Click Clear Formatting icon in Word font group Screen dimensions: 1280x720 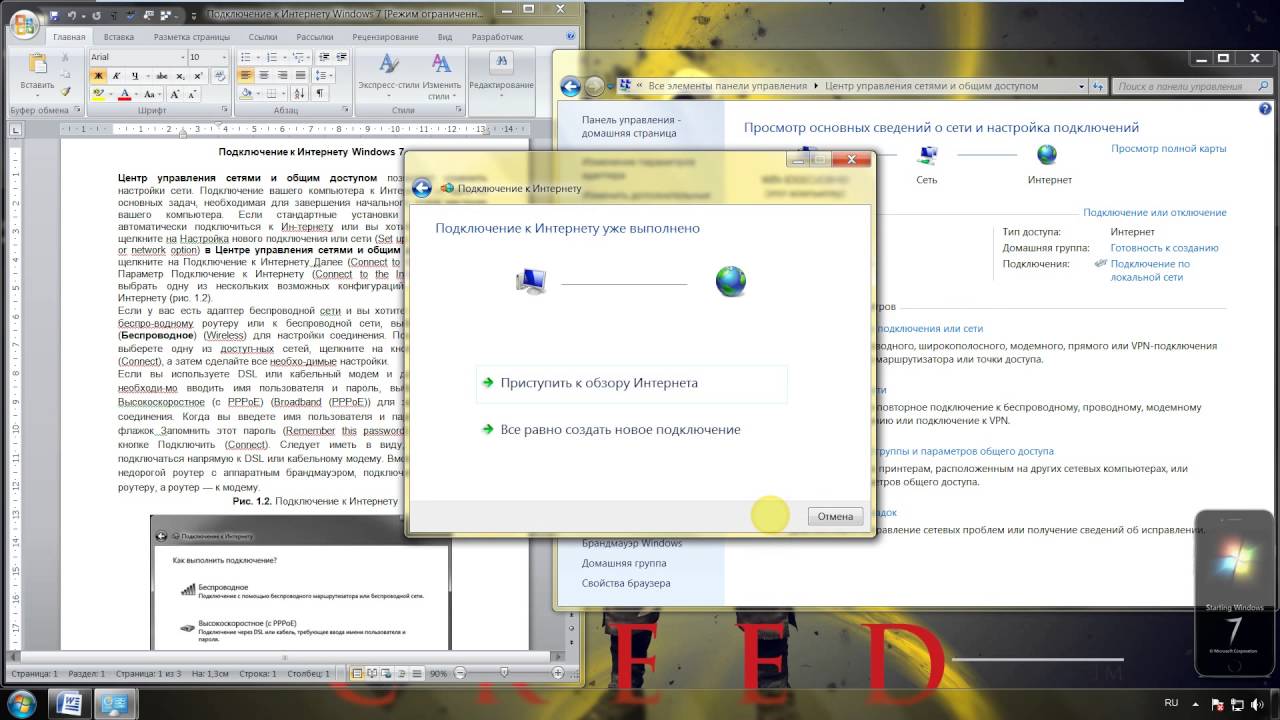[x=220, y=76]
